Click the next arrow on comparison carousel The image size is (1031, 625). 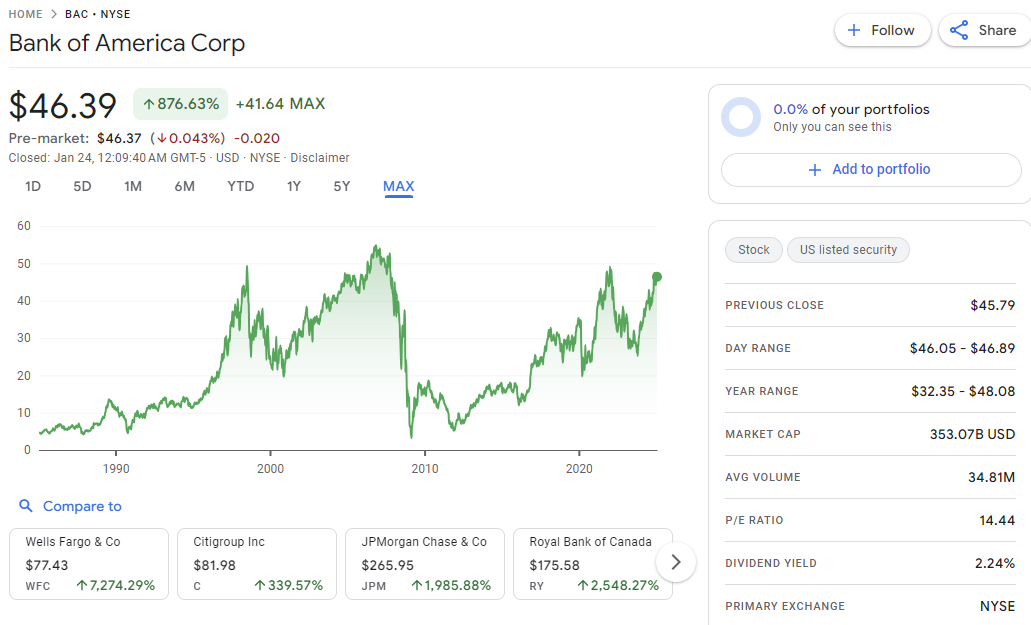(x=675, y=562)
